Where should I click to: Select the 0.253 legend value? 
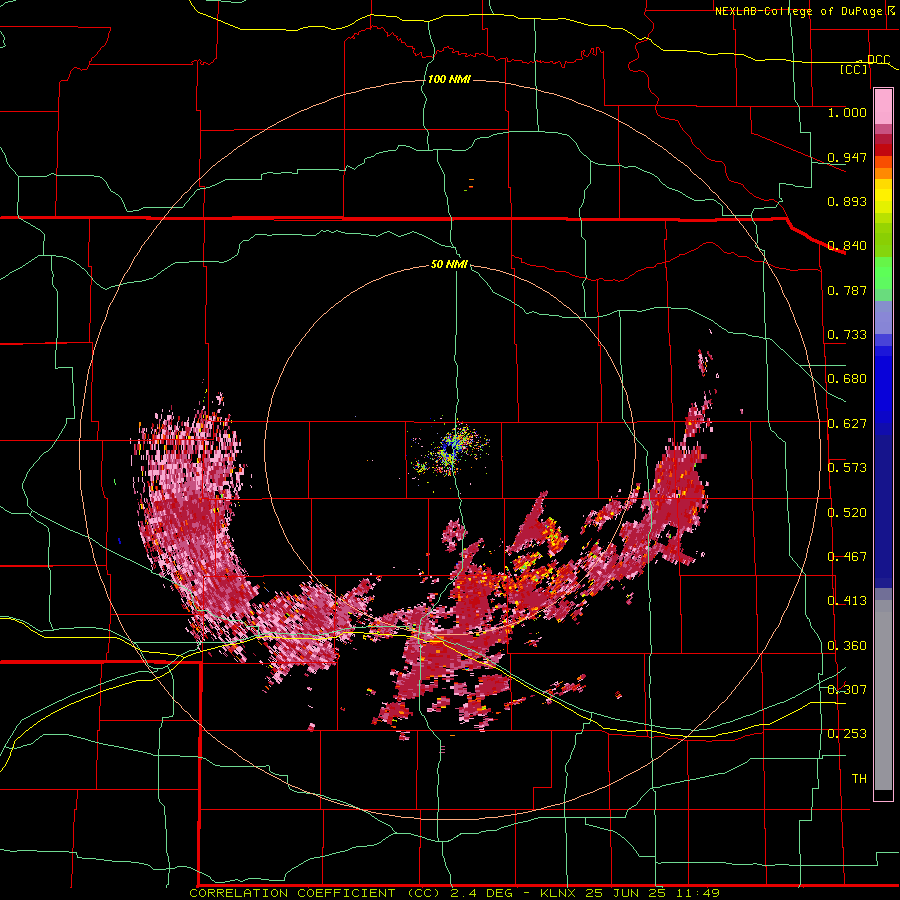[847, 734]
